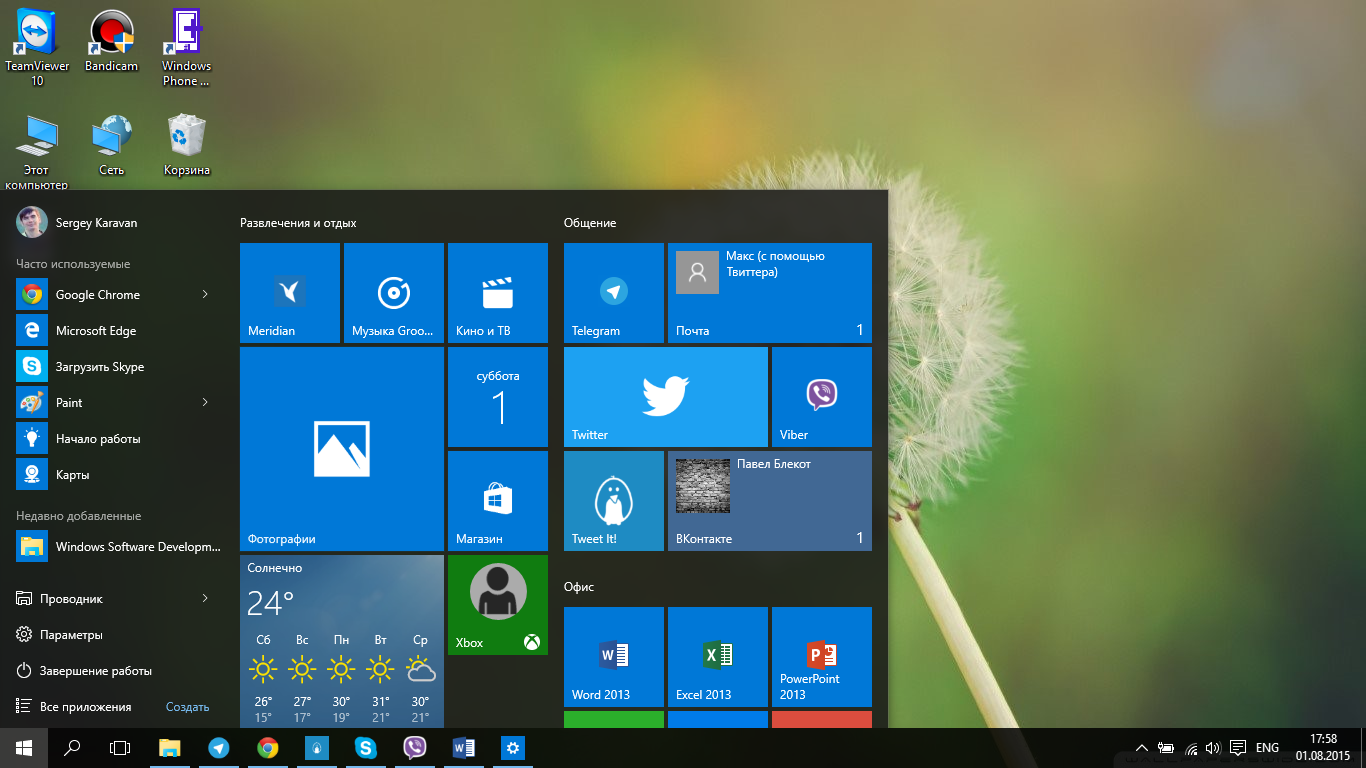1366x768 pixels.
Task: Expand Проводник jump list arrow
Action: pos(204,598)
